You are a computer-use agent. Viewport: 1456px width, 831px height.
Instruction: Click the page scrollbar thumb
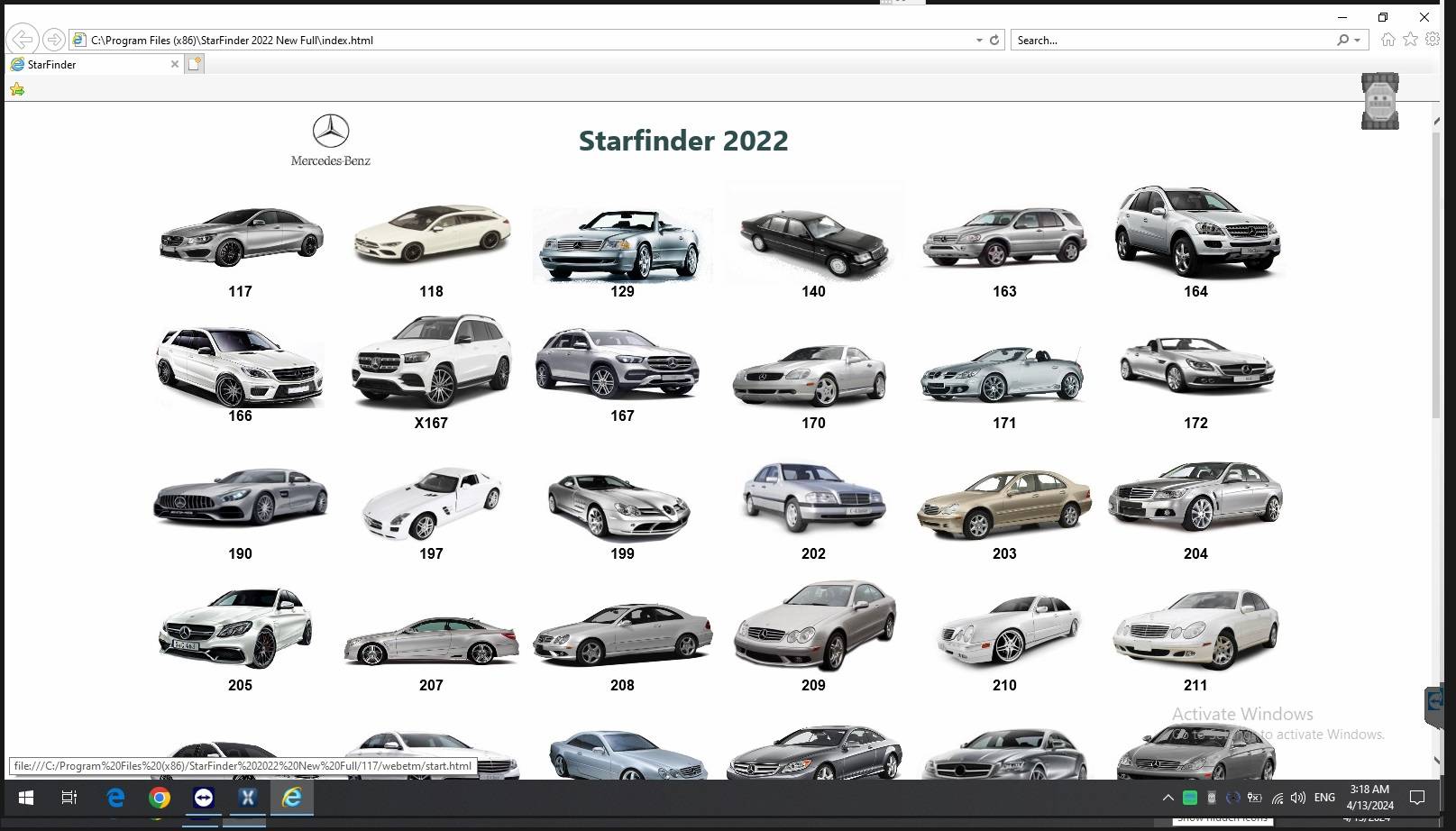(1437, 274)
